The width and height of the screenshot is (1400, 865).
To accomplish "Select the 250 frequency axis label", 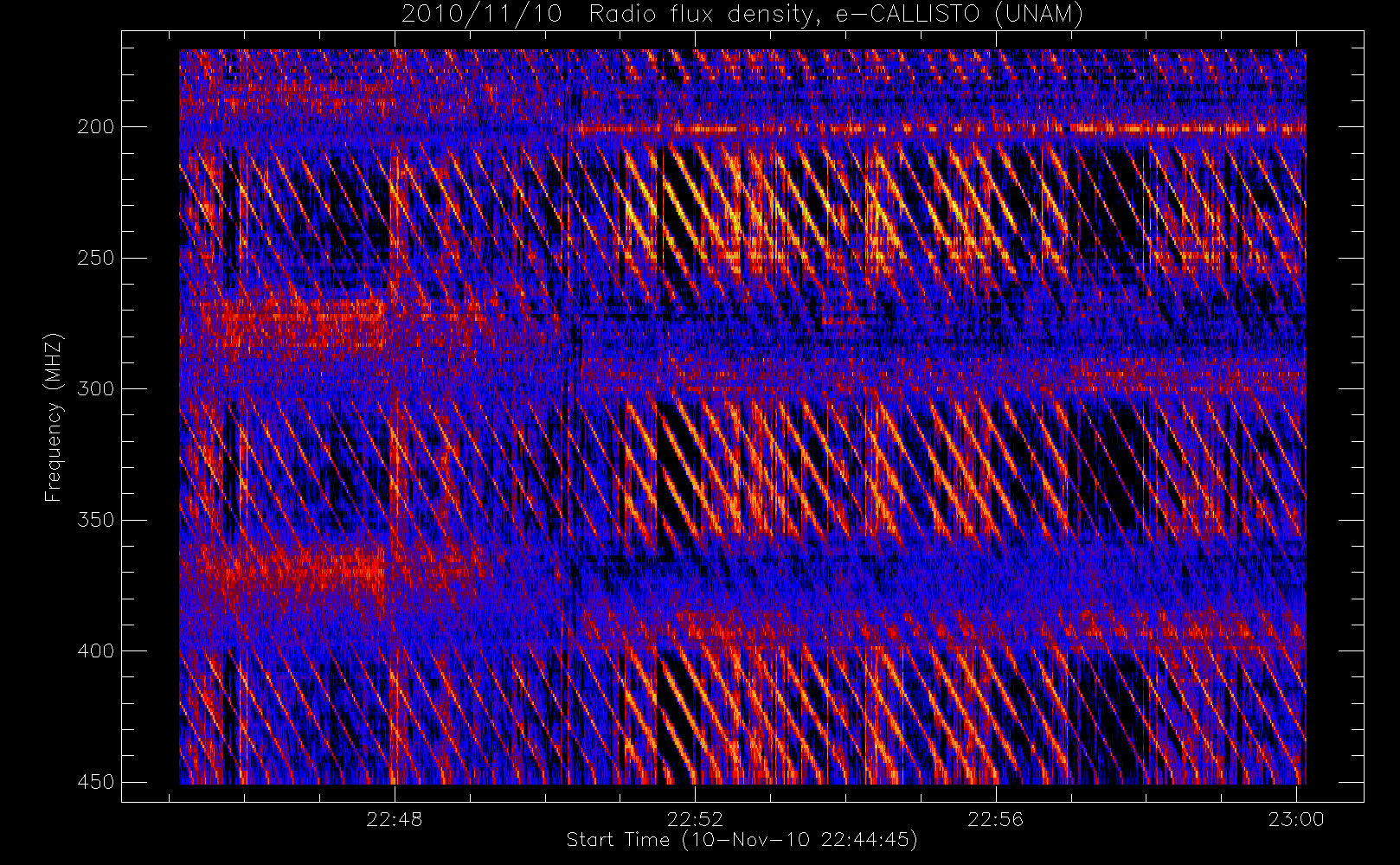I will coord(95,258).
